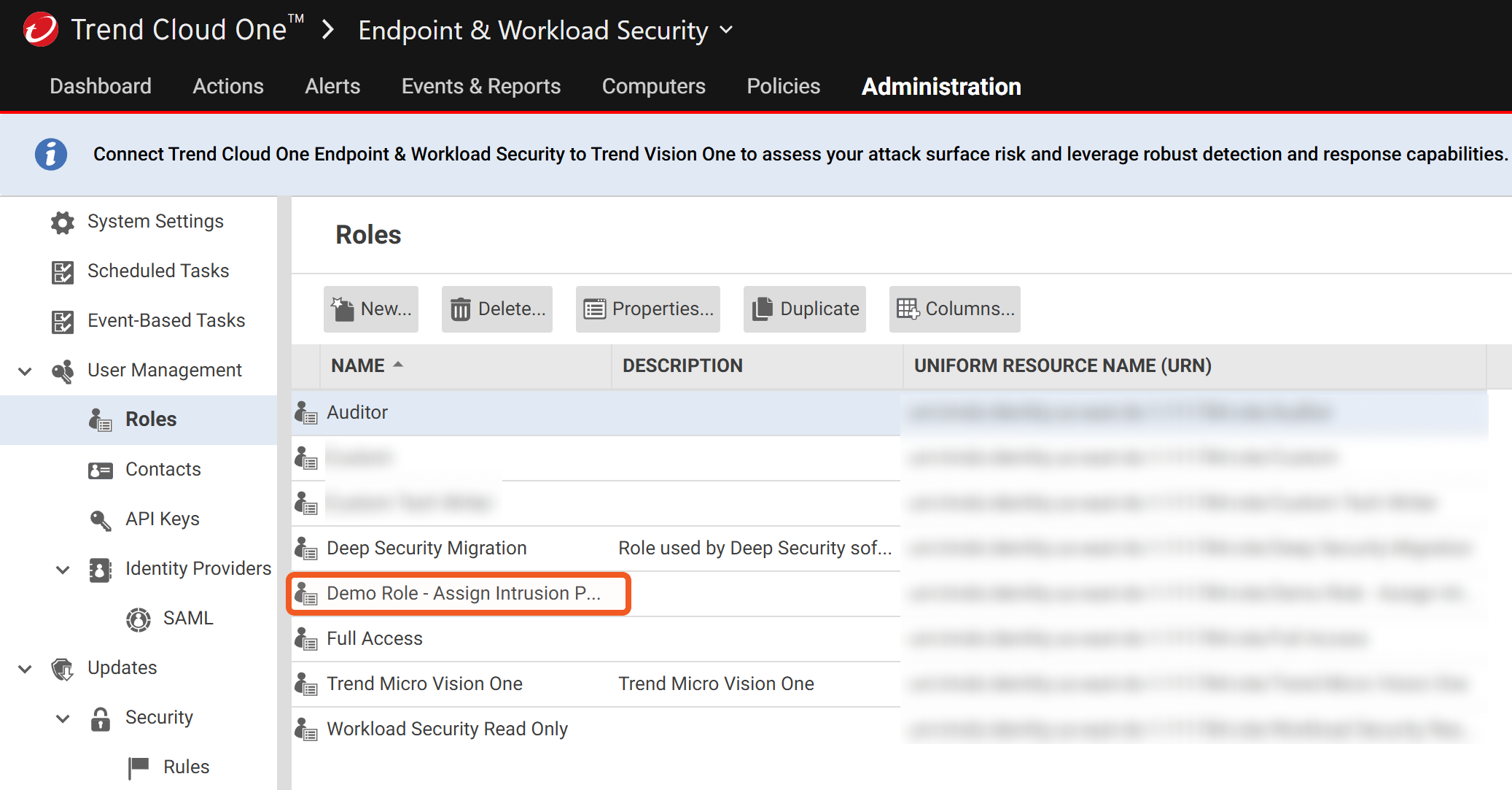Open the Endpoint & Workload Security dropdown
Viewport: 1512px width, 790px height.
click(726, 30)
